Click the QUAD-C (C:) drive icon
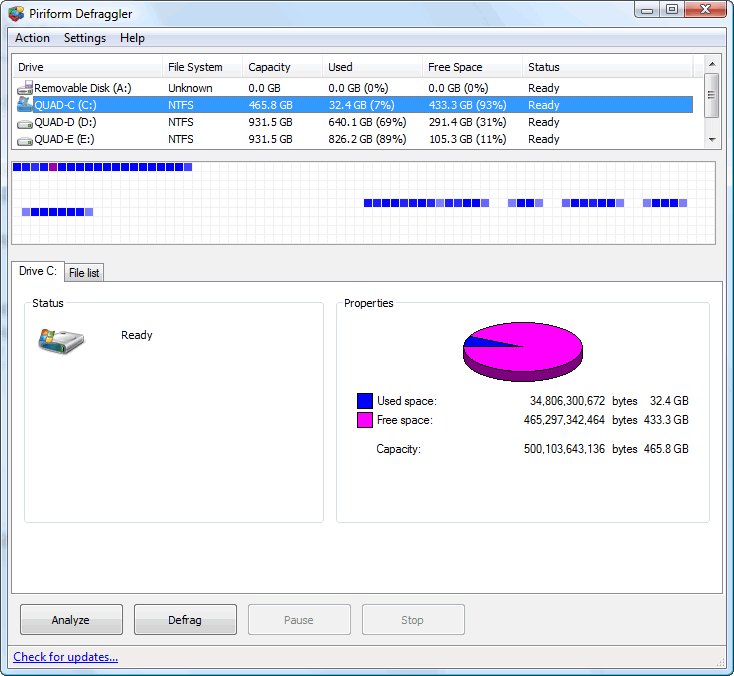734x676 pixels. tap(25, 104)
